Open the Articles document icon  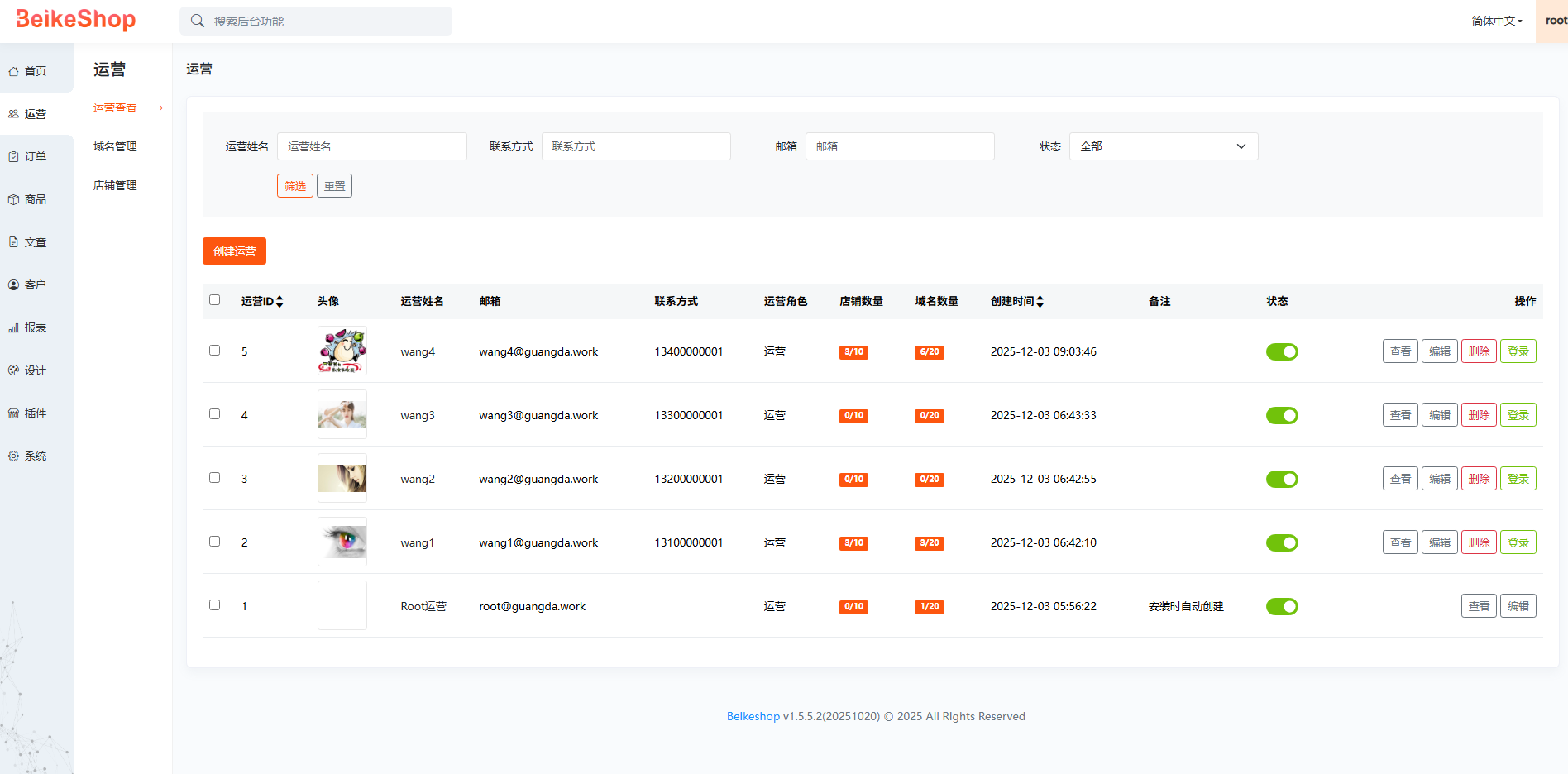click(x=13, y=242)
